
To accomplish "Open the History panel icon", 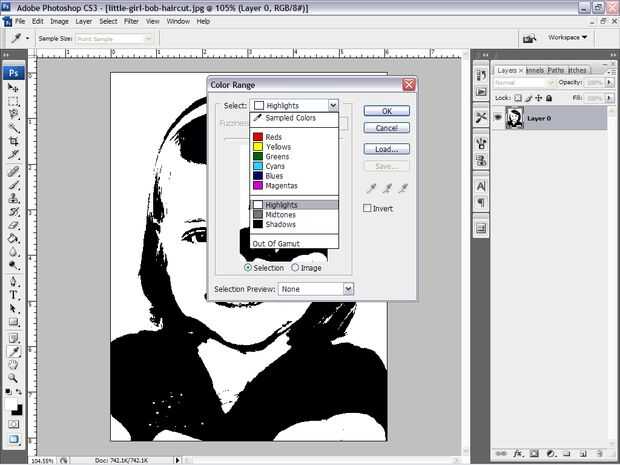I will [x=481, y=76].
